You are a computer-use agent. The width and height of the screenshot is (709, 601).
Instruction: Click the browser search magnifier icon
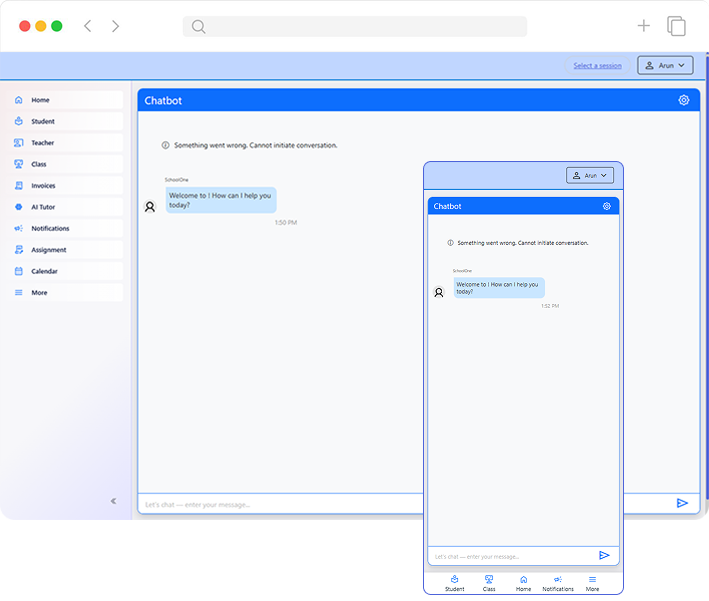click(198, 27)
